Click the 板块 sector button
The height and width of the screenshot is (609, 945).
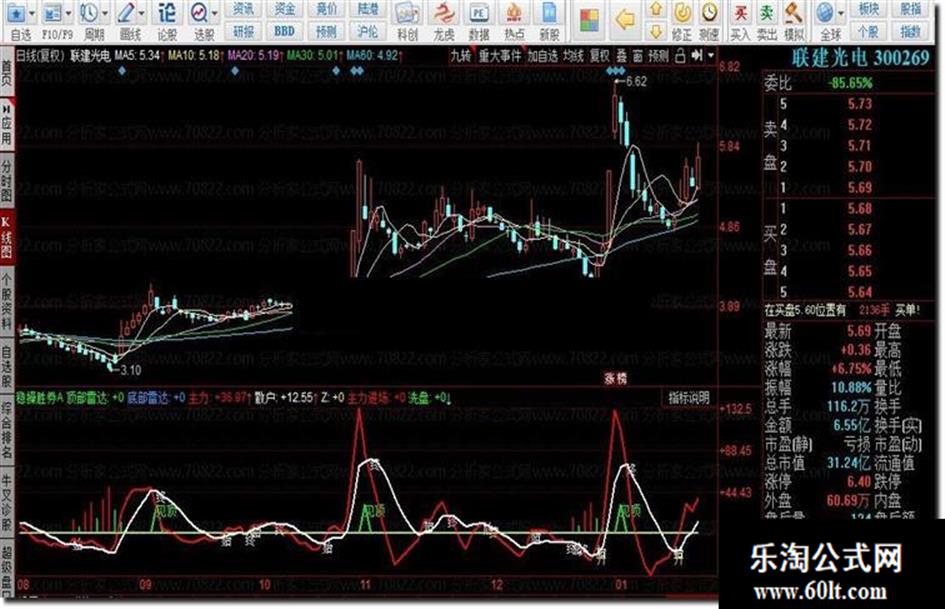click(x=868, y=9)
